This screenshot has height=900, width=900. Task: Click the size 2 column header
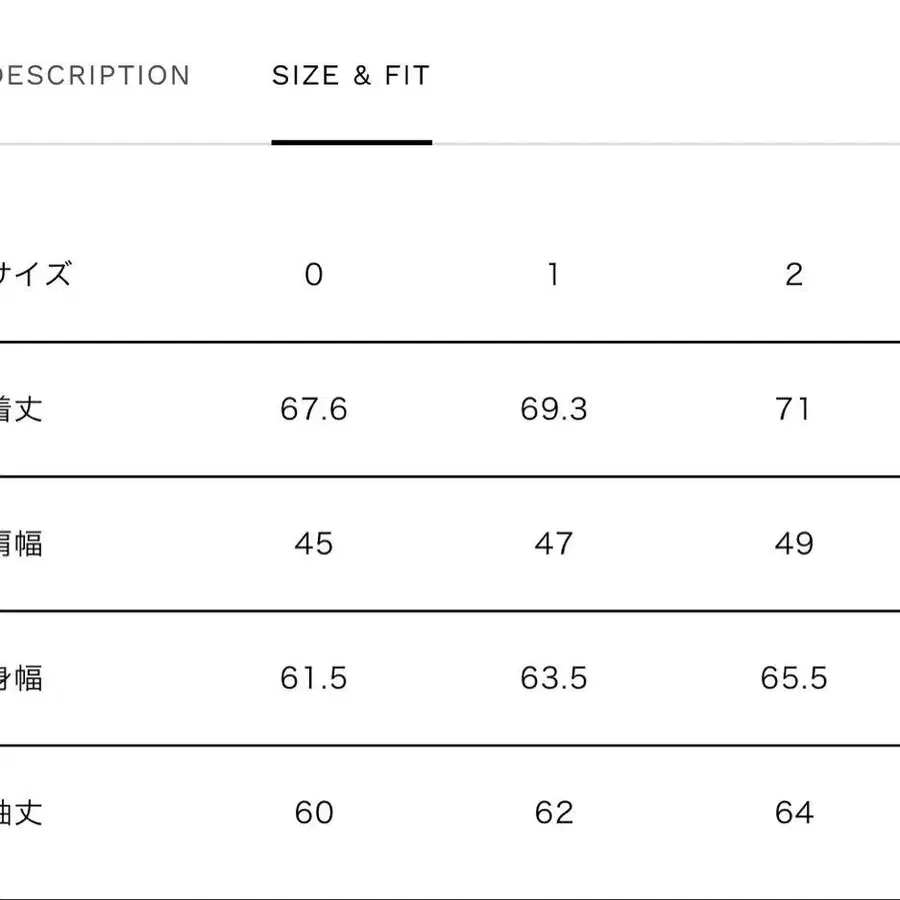794,274
